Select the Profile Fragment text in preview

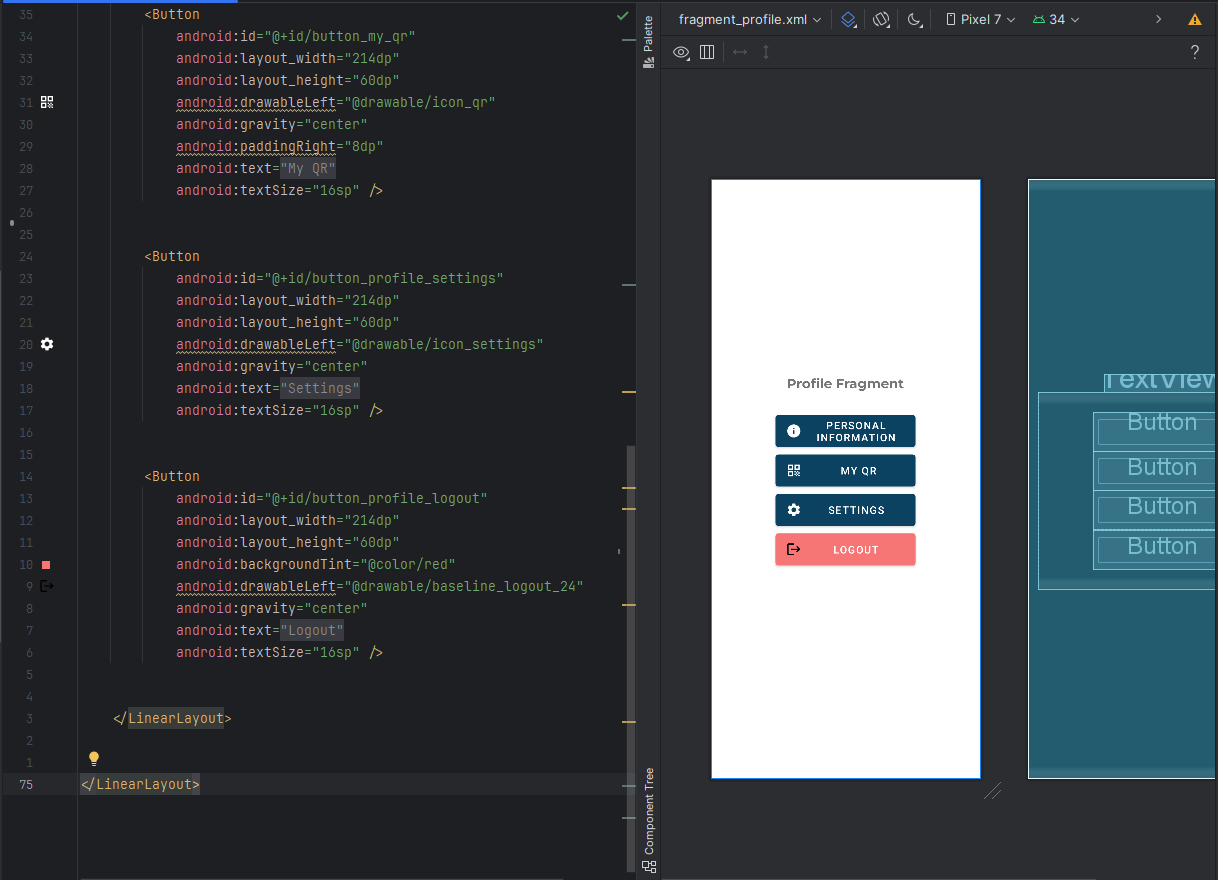pyautogui.click(x=845, y=384)
